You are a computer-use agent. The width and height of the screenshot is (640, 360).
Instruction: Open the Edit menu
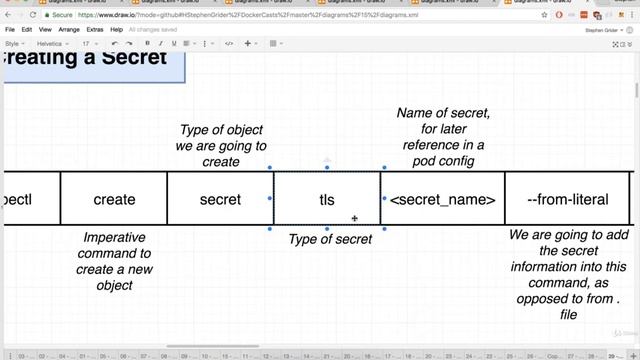pyautogui.click(x=27, y=29)
